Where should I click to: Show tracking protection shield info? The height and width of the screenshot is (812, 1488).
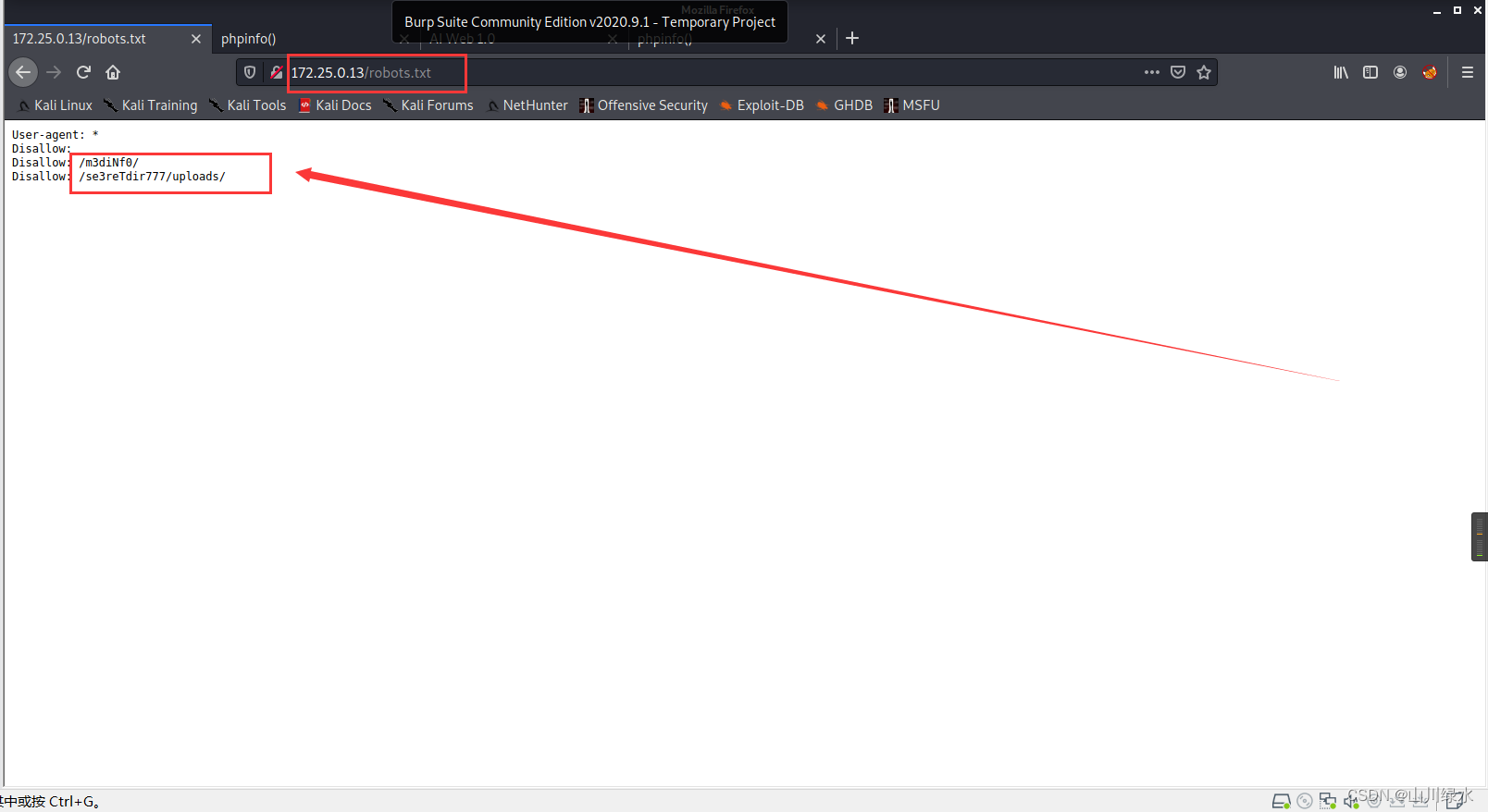pos(250,72)
